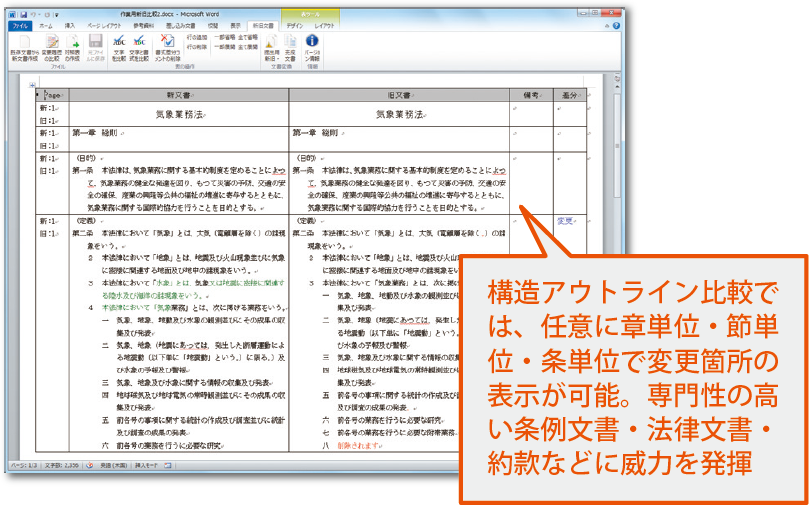Click the delete format-change comments icon
809x505 pixels.
click(x=167, y=44)
